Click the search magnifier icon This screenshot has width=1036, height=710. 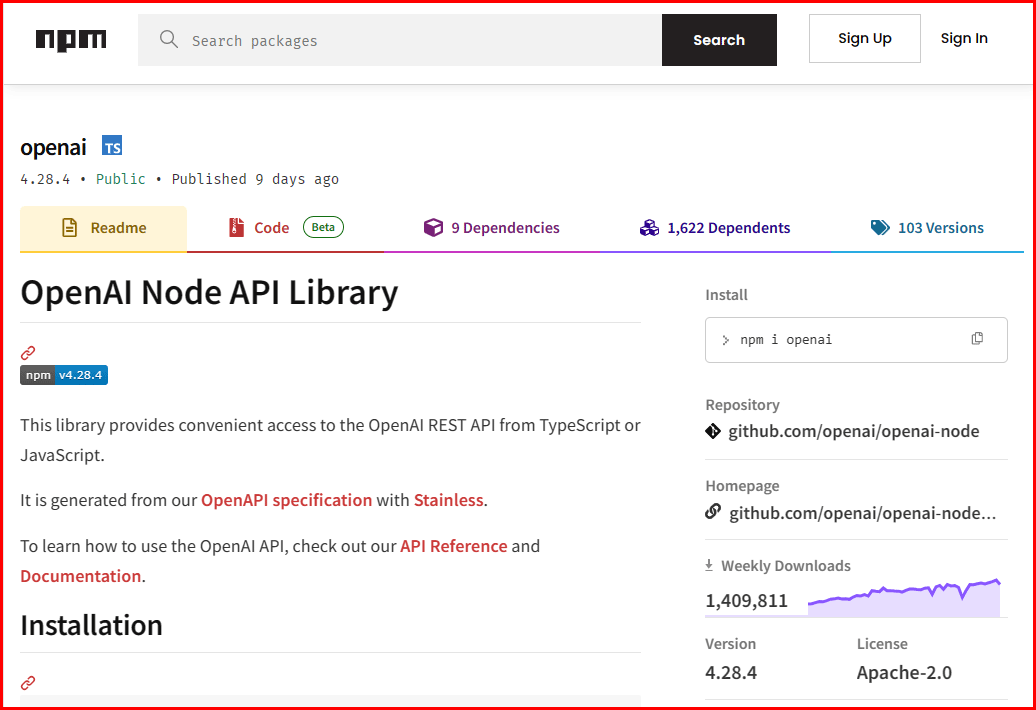(x=168, y=39)
